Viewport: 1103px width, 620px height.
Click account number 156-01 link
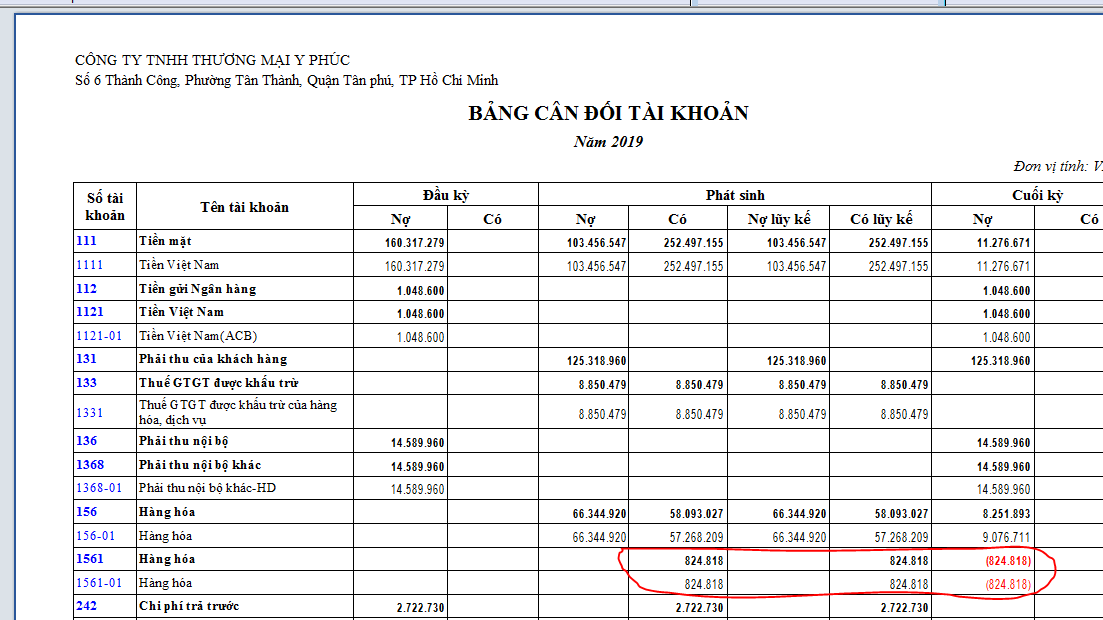pyautogui.click(x=96, y=536)
